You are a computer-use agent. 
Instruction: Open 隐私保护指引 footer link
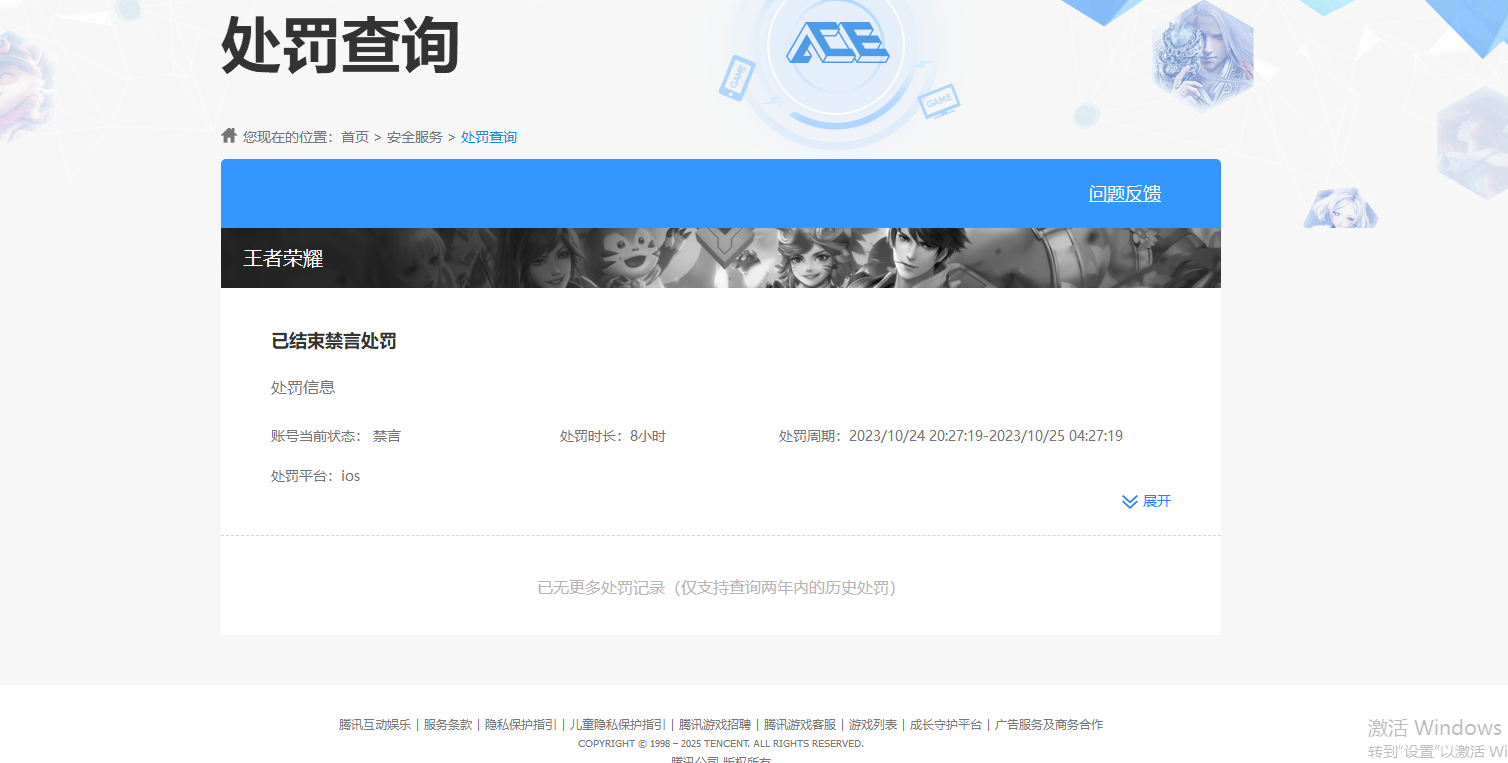click(521, 725)
